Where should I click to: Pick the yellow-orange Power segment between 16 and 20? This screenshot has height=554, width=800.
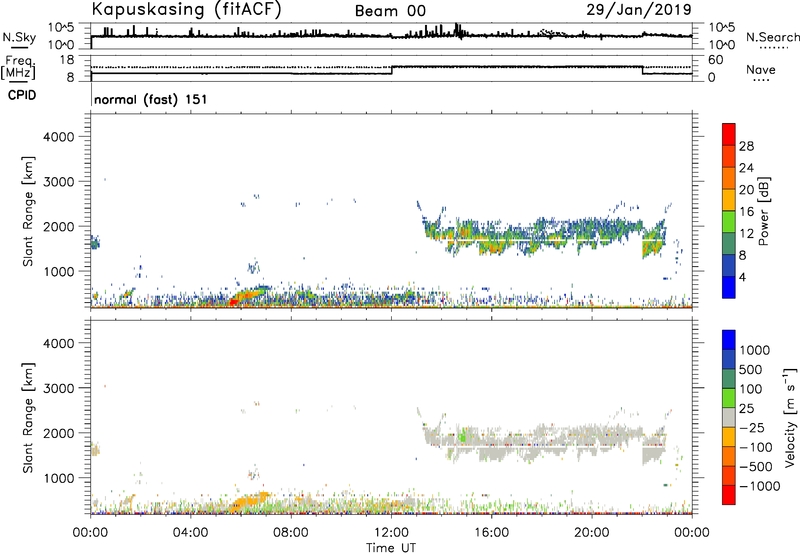point(729,200)
